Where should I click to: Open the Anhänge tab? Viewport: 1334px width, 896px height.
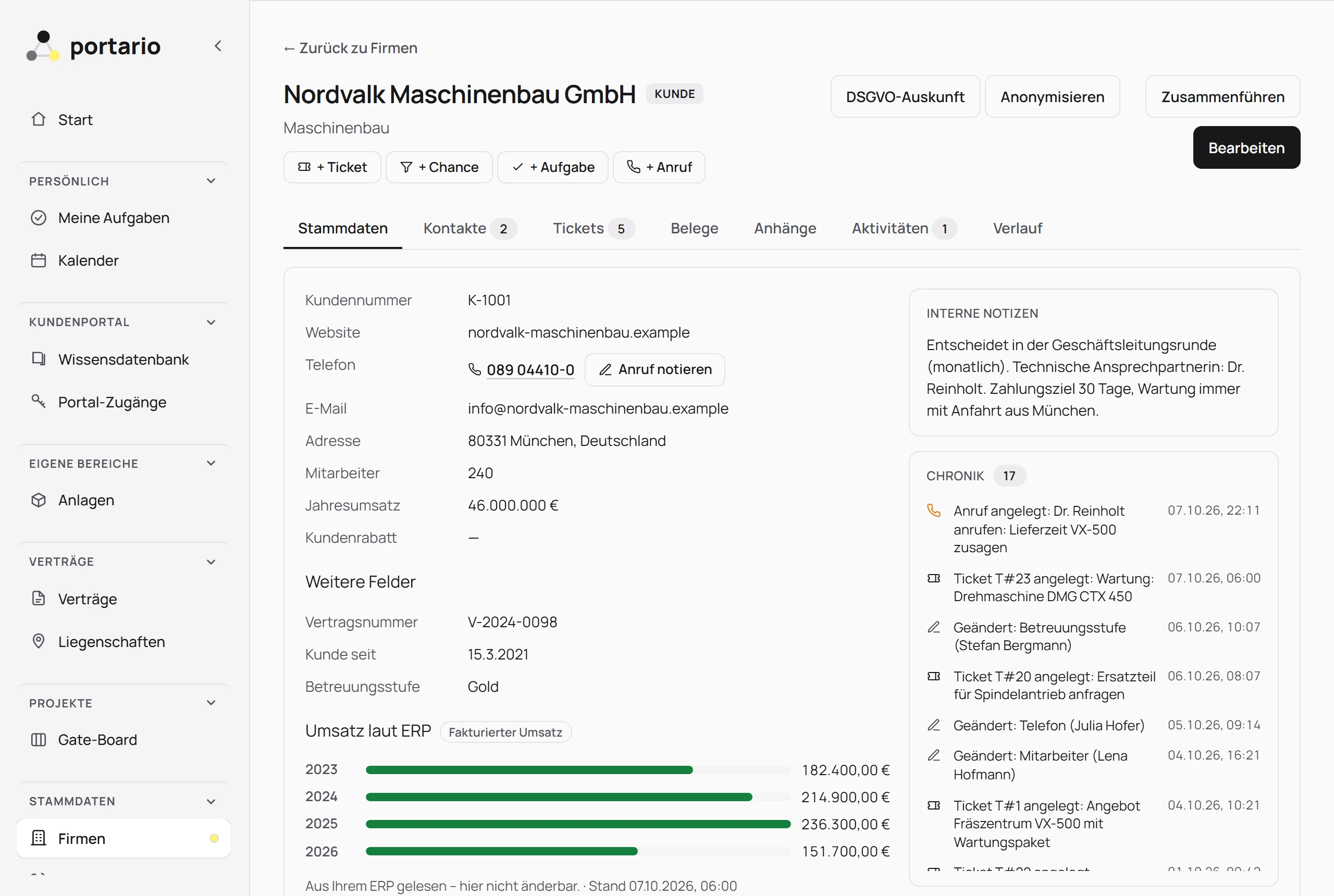[x=785, y=229]
